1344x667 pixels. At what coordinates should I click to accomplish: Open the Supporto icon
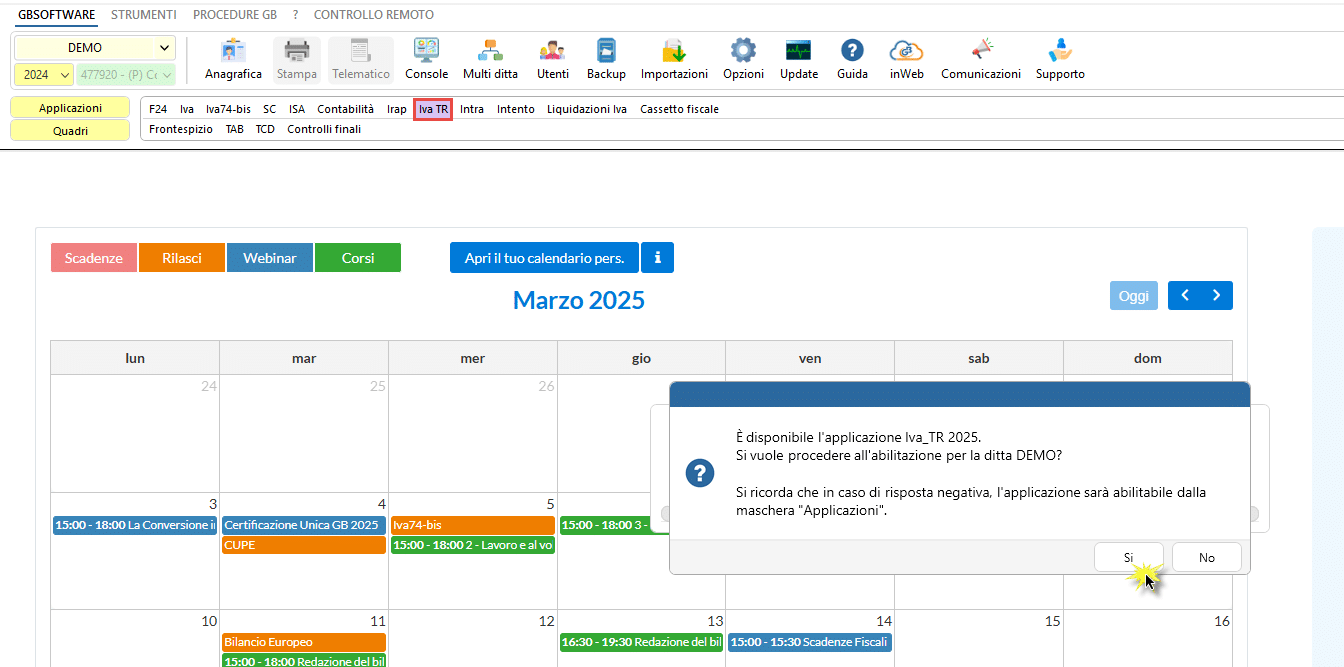(1060, 60)
